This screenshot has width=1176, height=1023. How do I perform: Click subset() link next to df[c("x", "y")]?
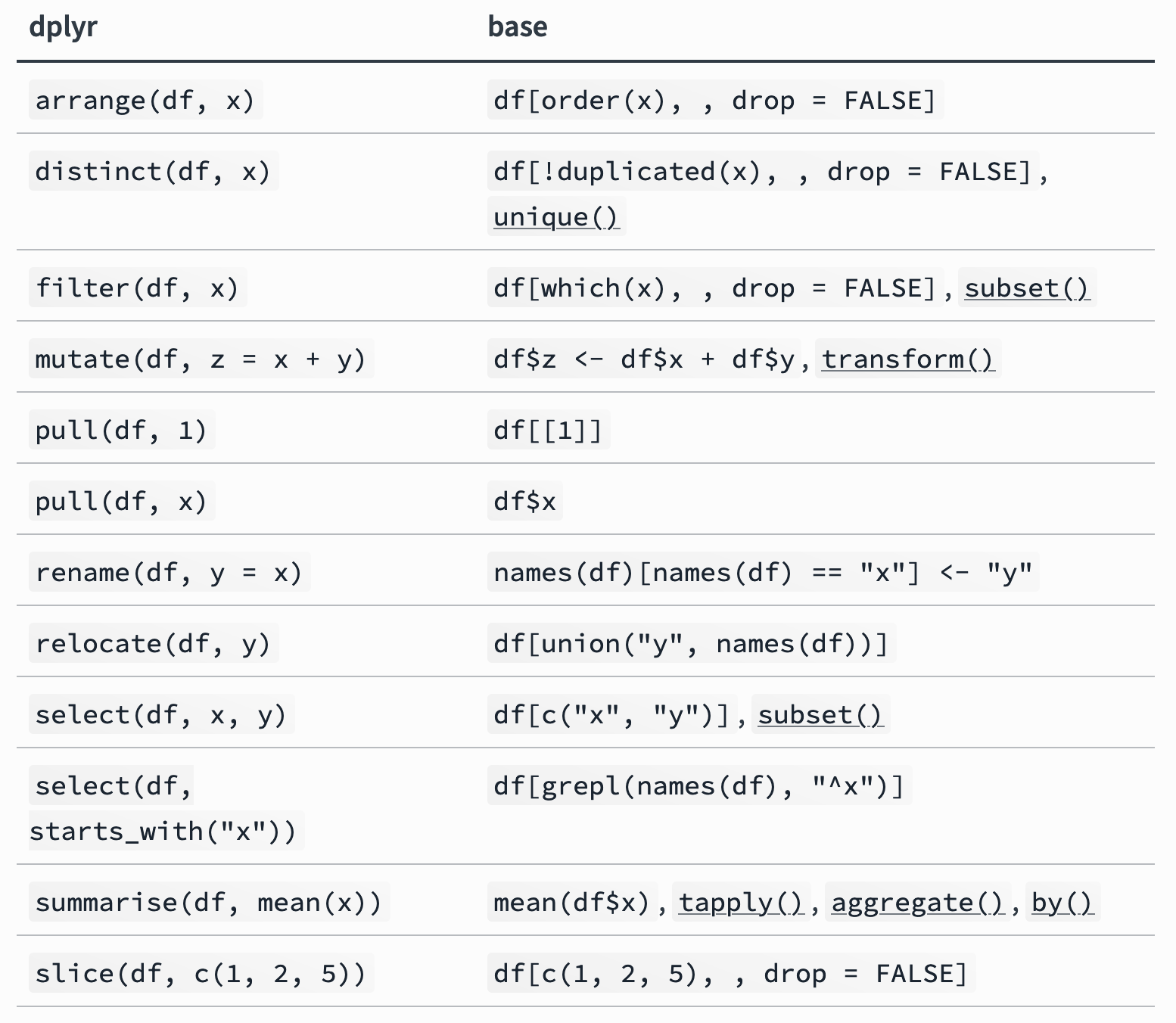(820, 716)
